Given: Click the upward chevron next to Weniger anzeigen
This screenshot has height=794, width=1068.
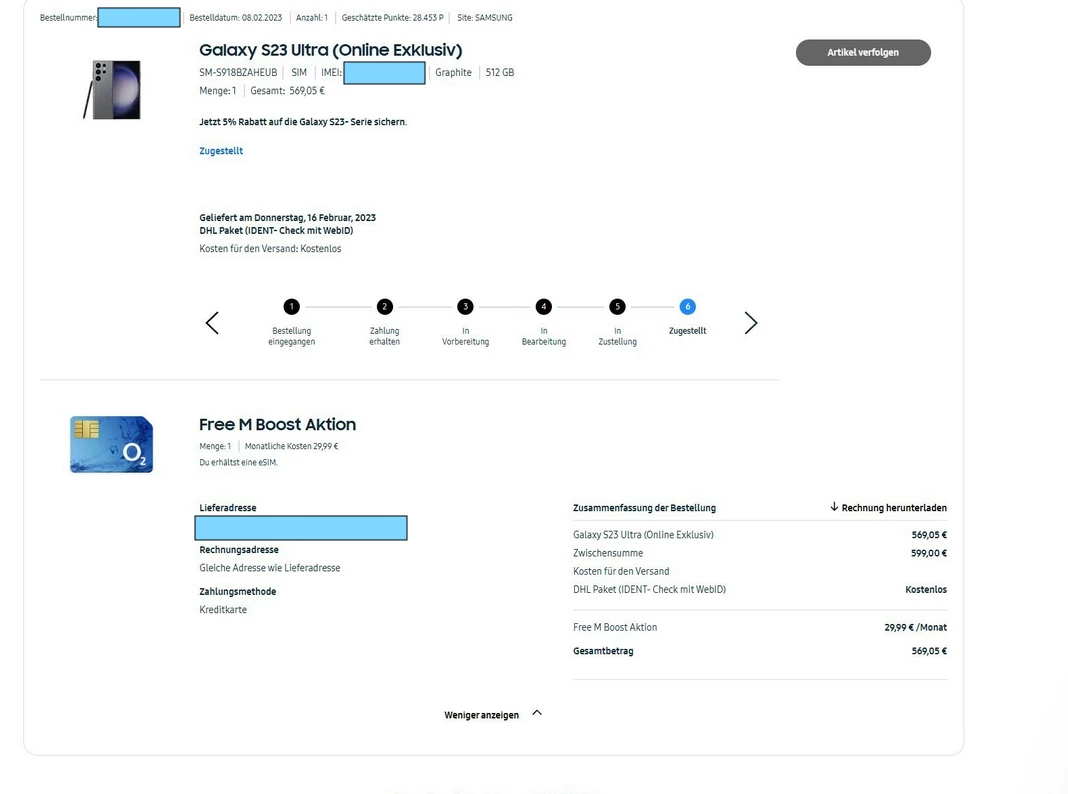Looking at the screenshot, I should point(537,713).
